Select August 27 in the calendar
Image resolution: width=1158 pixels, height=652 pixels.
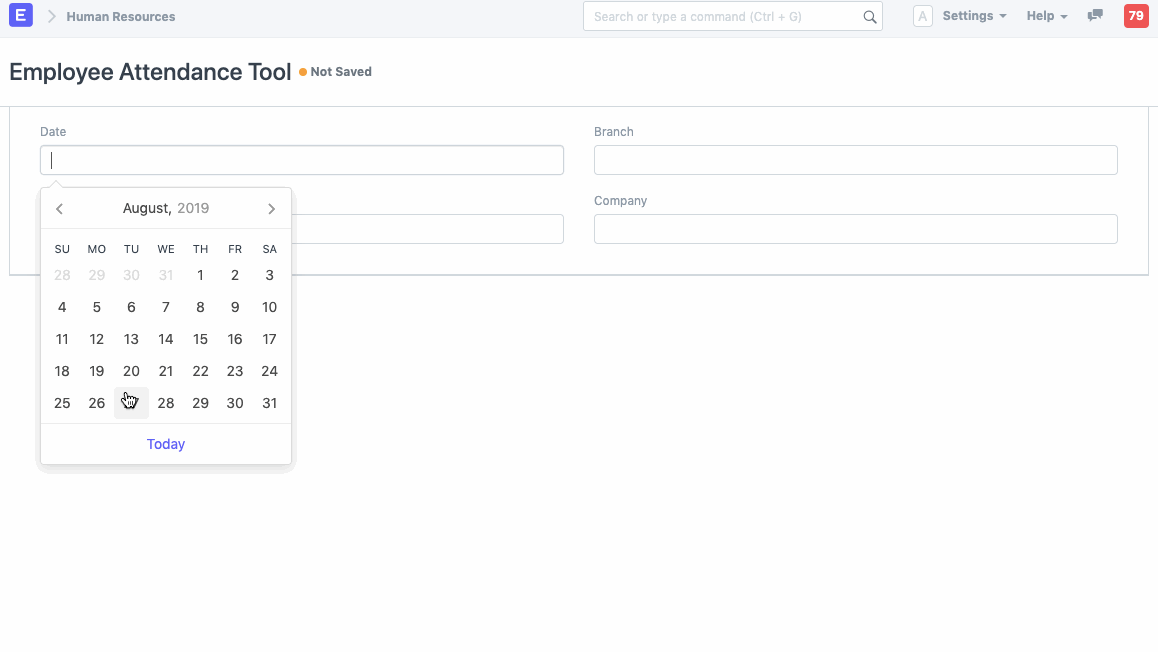point(131,403)
